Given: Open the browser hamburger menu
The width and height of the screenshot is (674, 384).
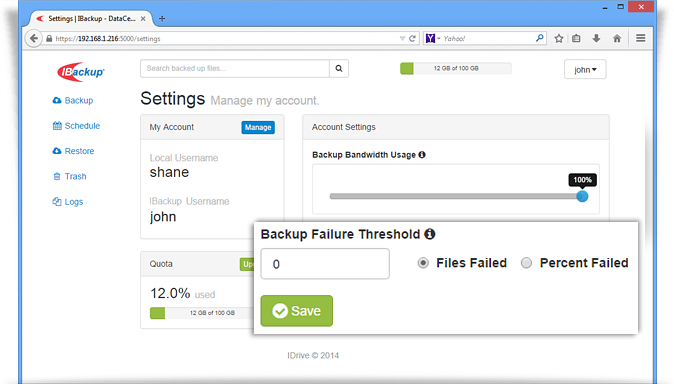Looking at the screenshot, I should [x=640, y=38].
